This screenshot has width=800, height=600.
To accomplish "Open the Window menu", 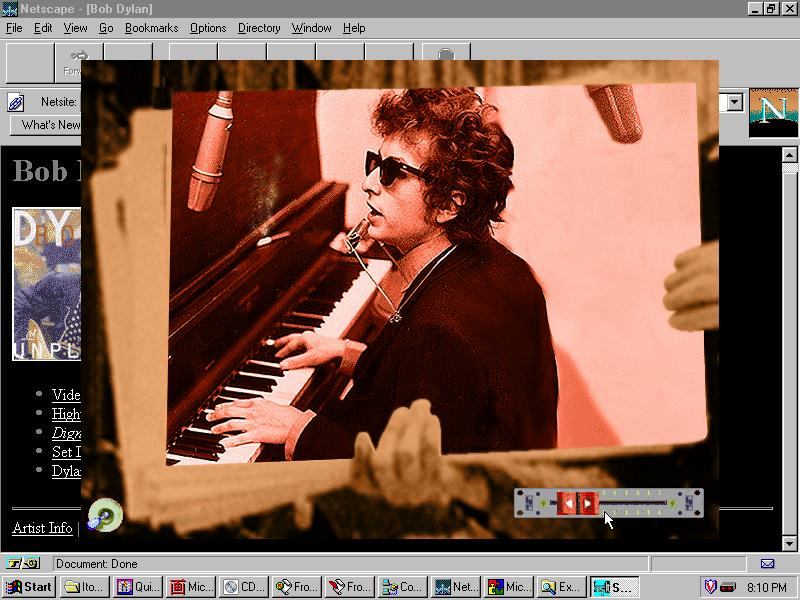I will [311, 28].
